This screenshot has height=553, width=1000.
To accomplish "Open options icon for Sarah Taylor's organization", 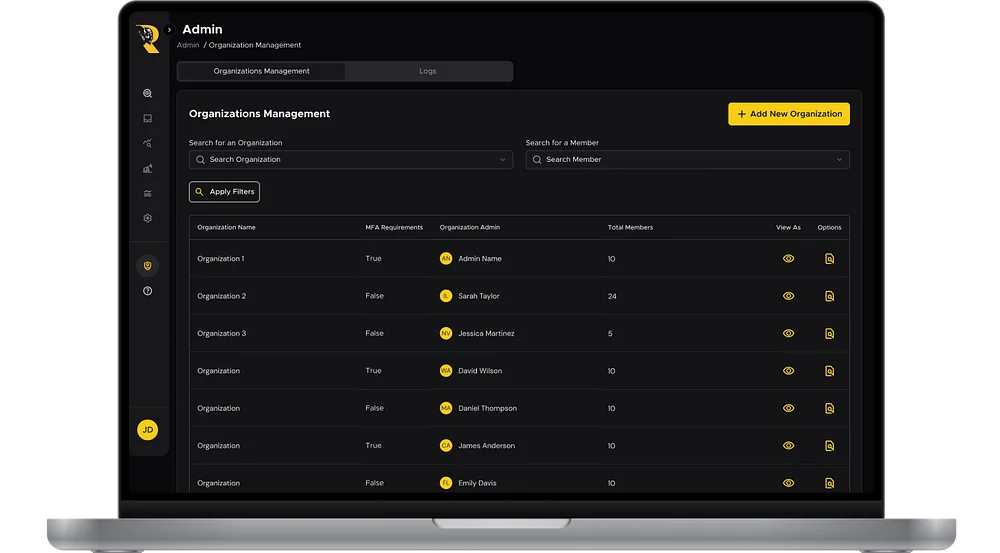I will (829, 296).
